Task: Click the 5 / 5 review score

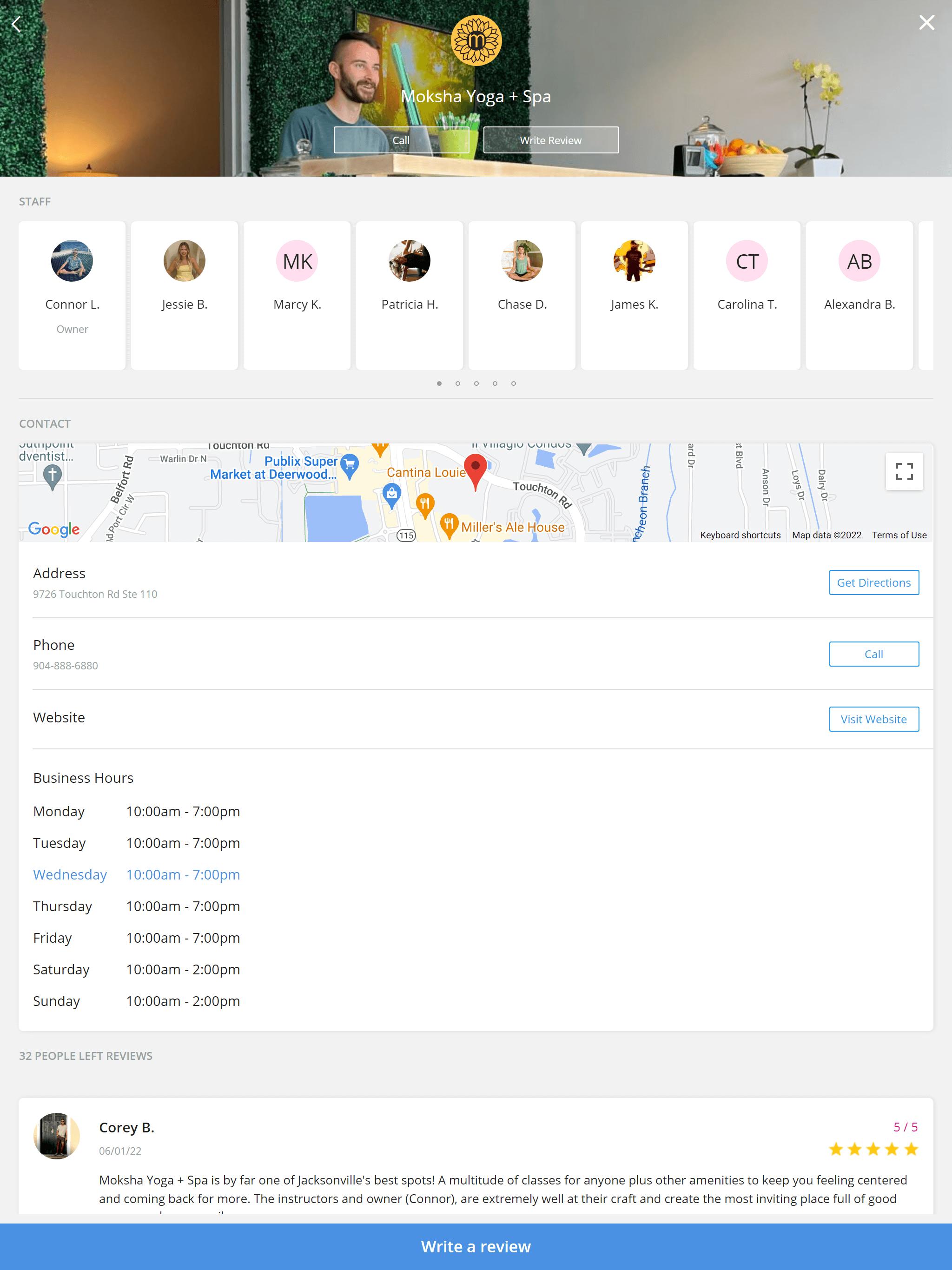Action: 906,1127
